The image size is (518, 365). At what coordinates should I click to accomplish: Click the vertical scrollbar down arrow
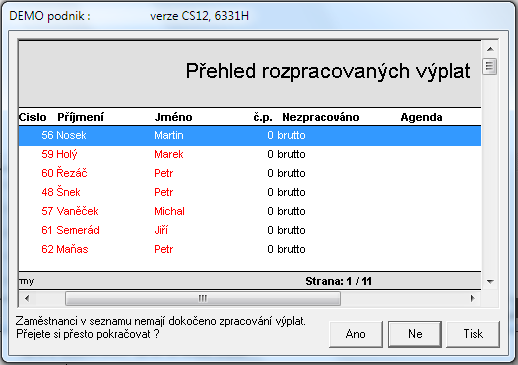(x=490, y=282)
